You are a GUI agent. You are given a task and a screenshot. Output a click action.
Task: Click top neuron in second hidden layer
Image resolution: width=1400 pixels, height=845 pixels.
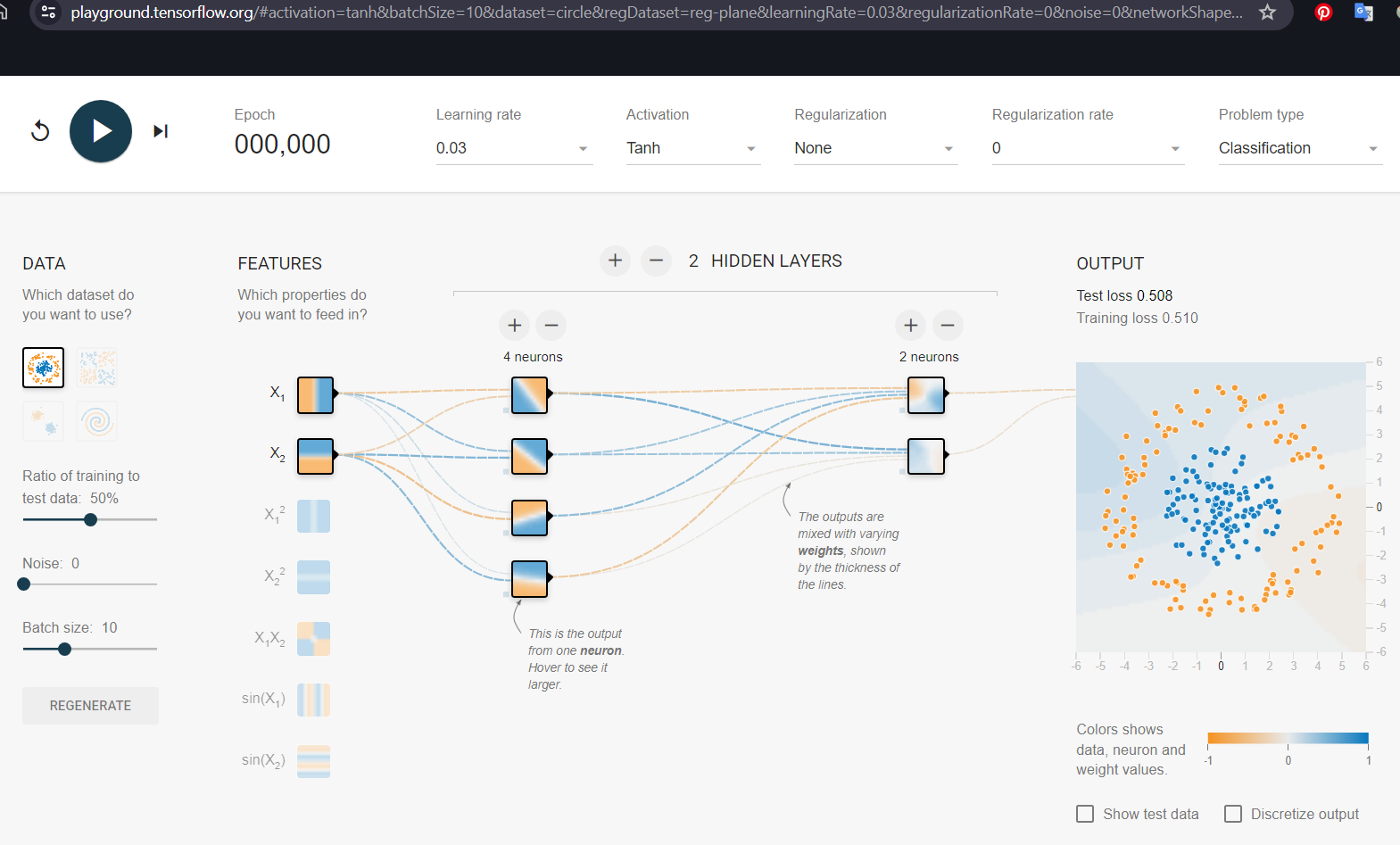(x=926, y=394)
